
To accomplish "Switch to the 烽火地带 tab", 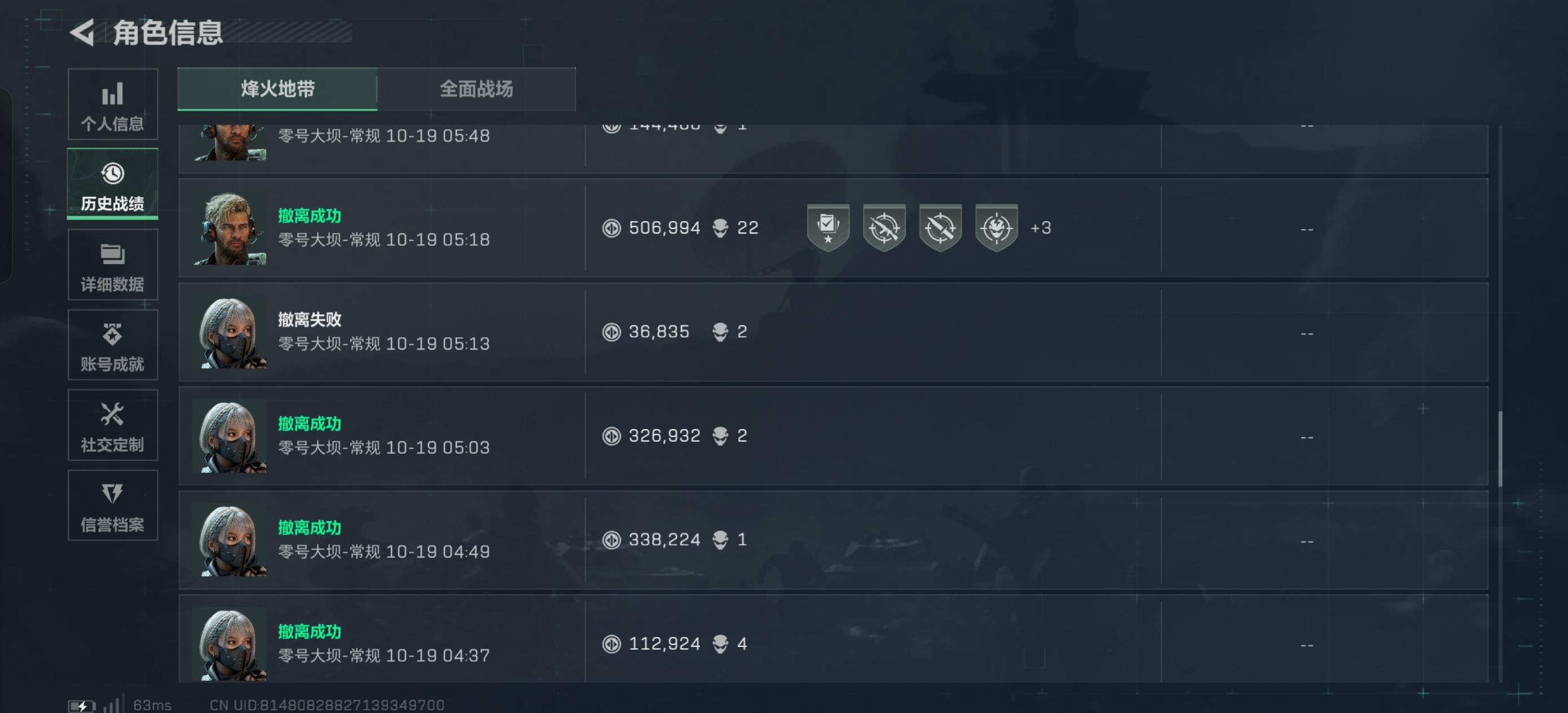I will tap(278, 89).
